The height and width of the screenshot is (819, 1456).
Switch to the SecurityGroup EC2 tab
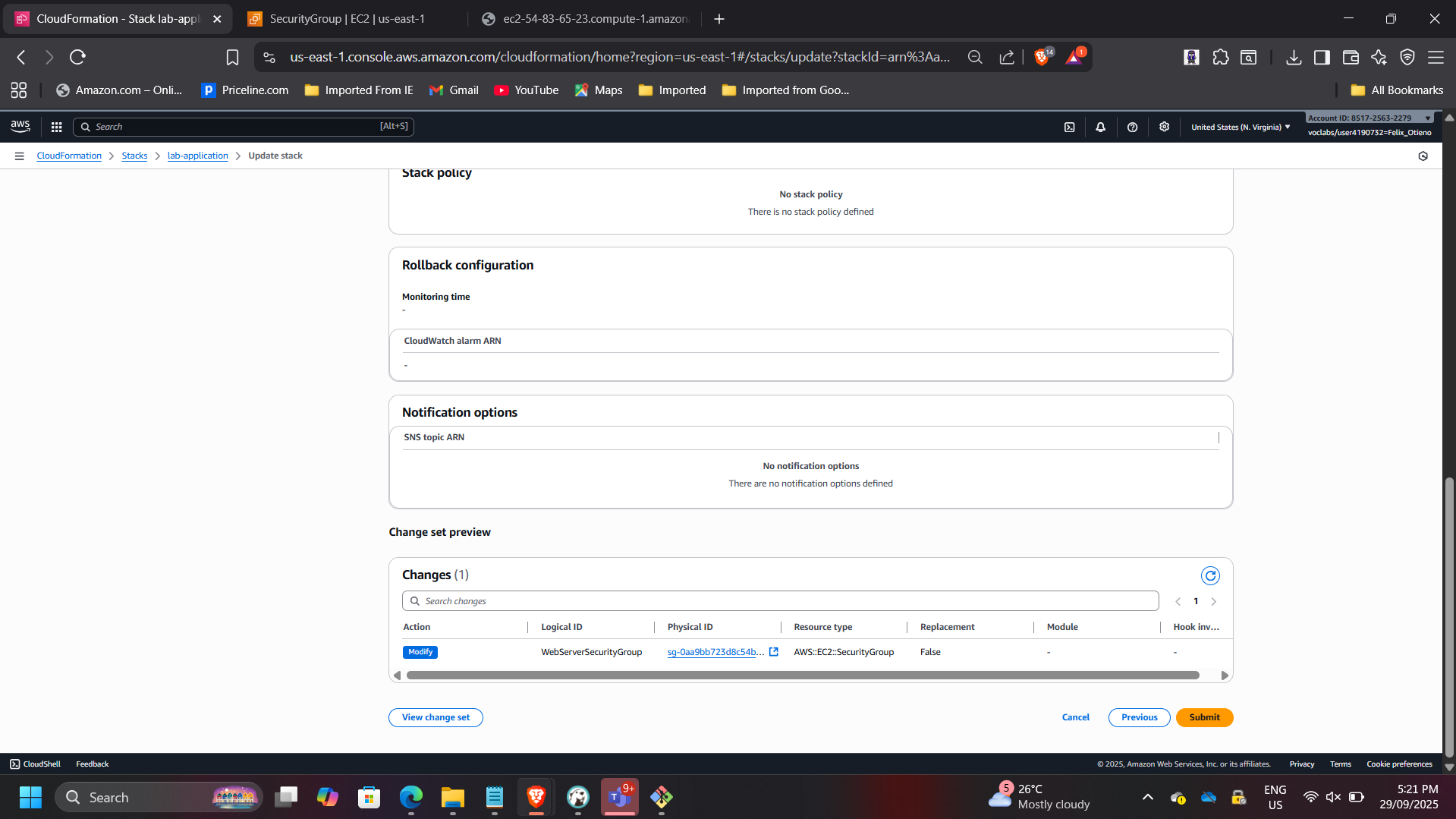[x=347, y=19]
